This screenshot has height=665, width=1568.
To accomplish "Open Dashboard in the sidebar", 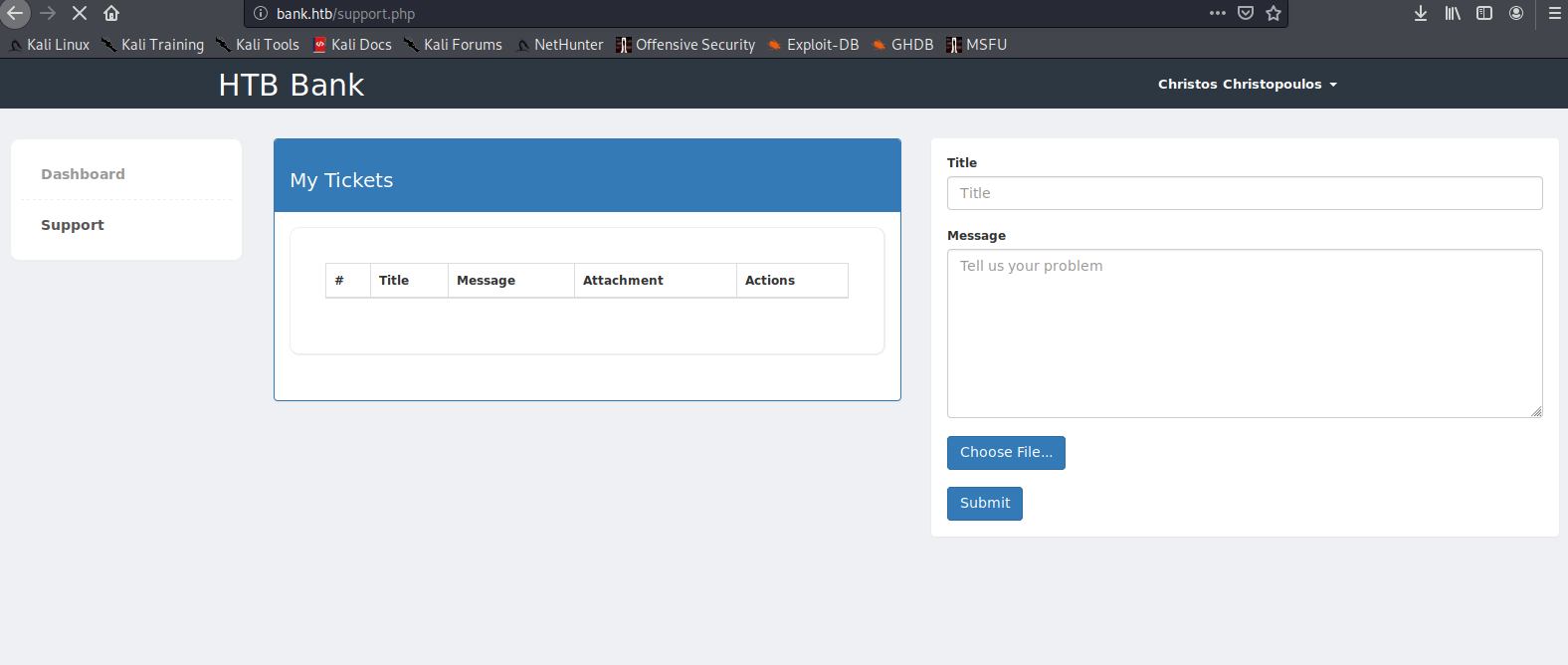I will coord(83,174).
